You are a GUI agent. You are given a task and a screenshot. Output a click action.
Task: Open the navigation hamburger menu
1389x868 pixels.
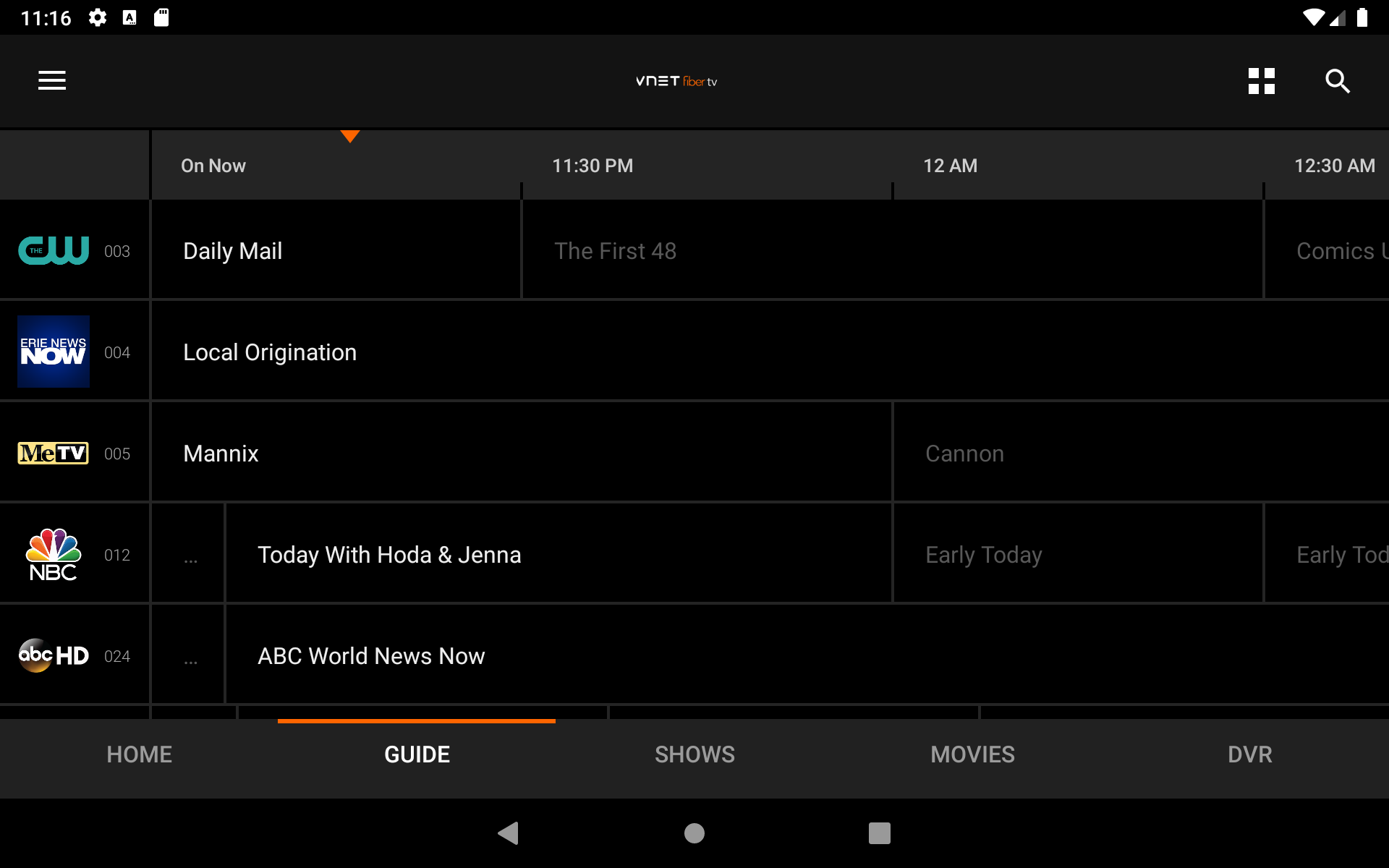[51, 81]
